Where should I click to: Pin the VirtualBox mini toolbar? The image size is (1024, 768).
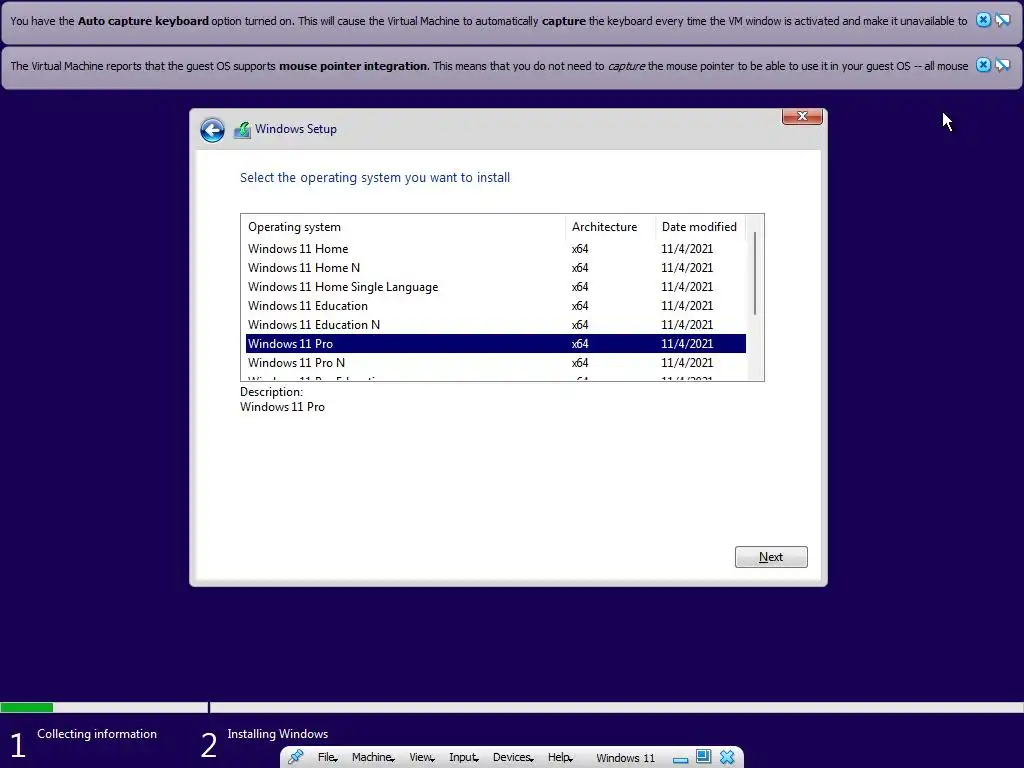296,757
